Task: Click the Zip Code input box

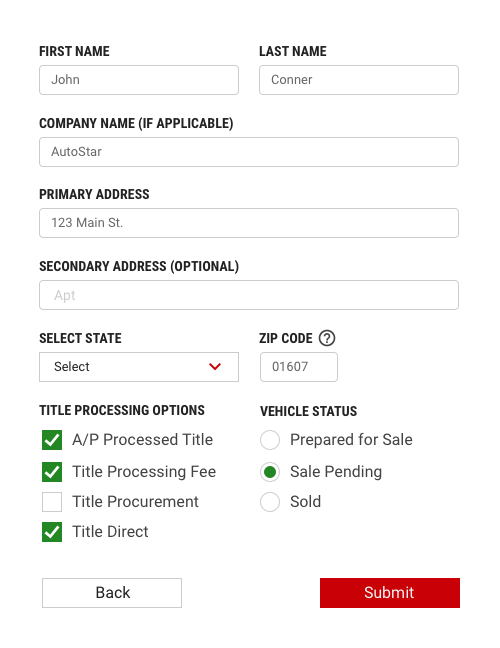Action: [299, 367]
